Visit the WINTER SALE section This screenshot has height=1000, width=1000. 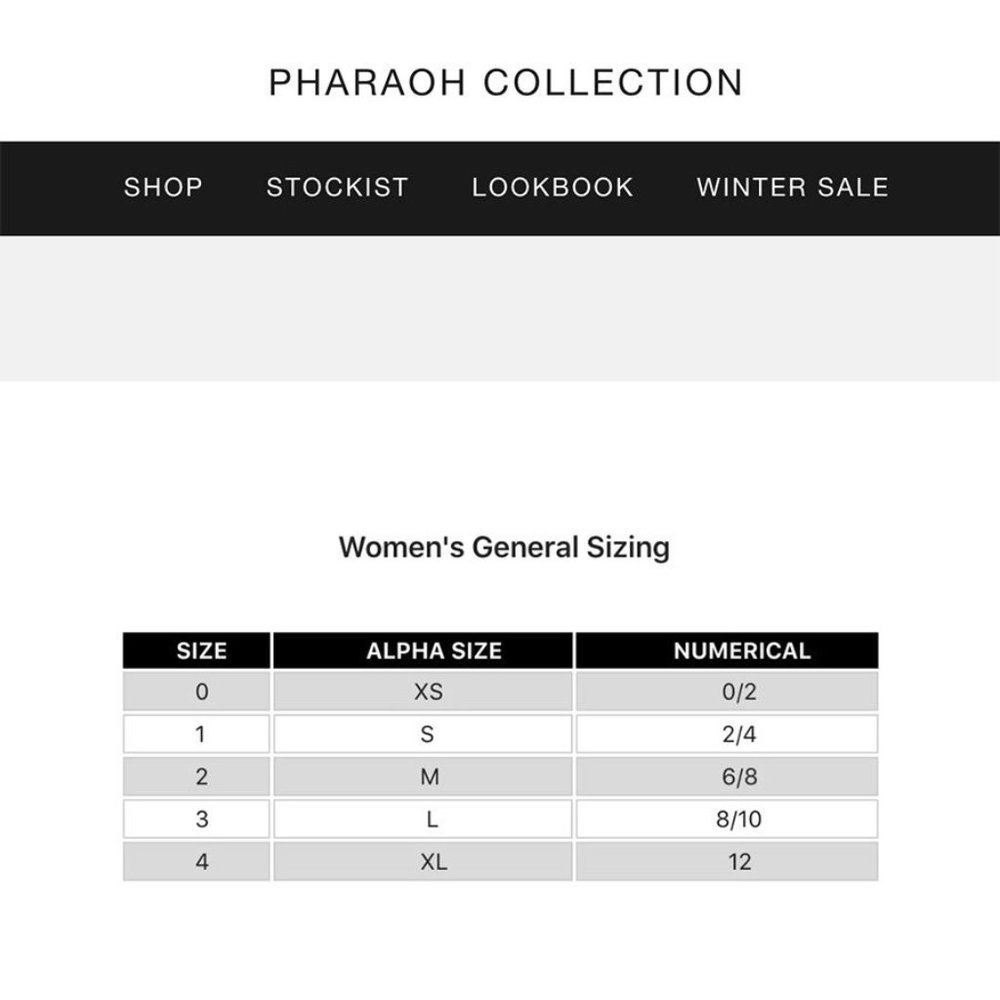(x=792, y=188)
